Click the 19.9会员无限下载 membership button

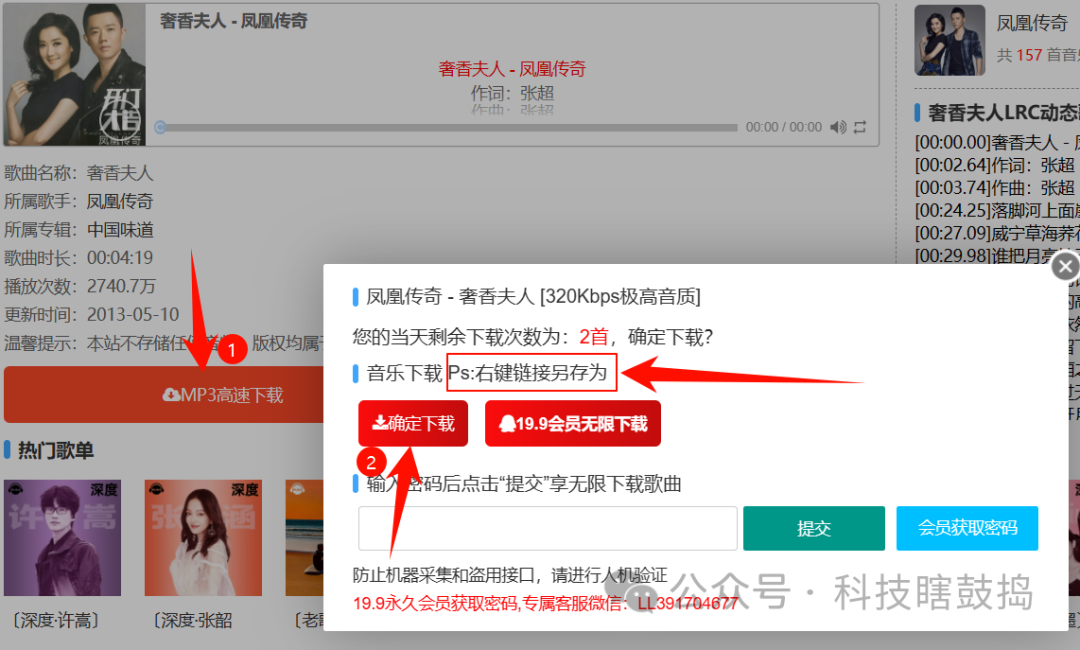click(x=573, y=423)
